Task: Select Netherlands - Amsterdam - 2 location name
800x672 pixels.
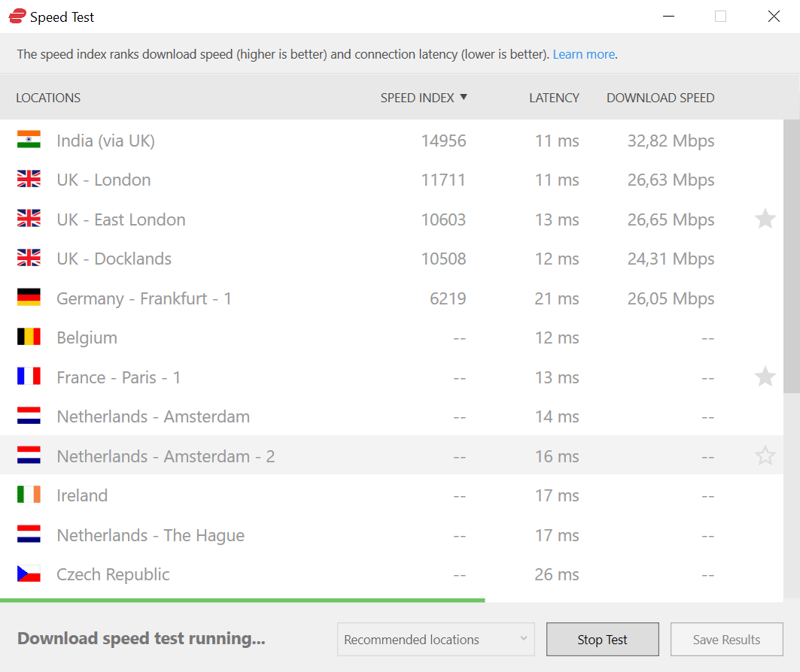Action: (x=166, y=456)
